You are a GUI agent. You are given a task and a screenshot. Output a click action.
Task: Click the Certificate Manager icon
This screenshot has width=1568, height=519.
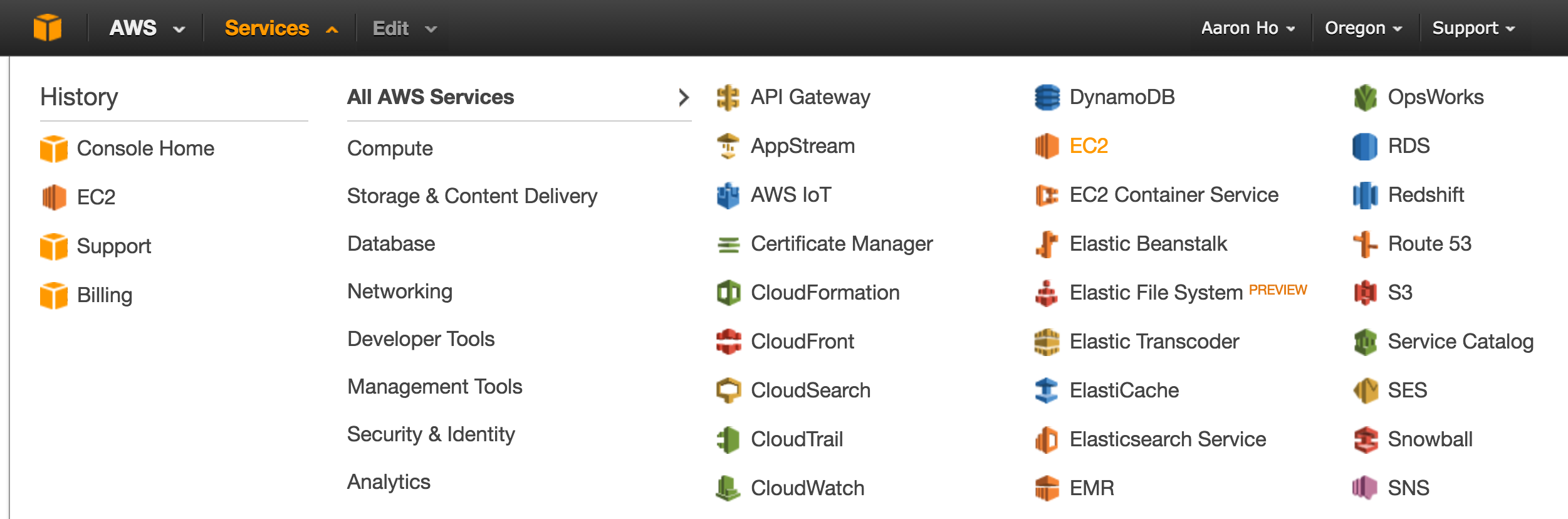point(728,244)
